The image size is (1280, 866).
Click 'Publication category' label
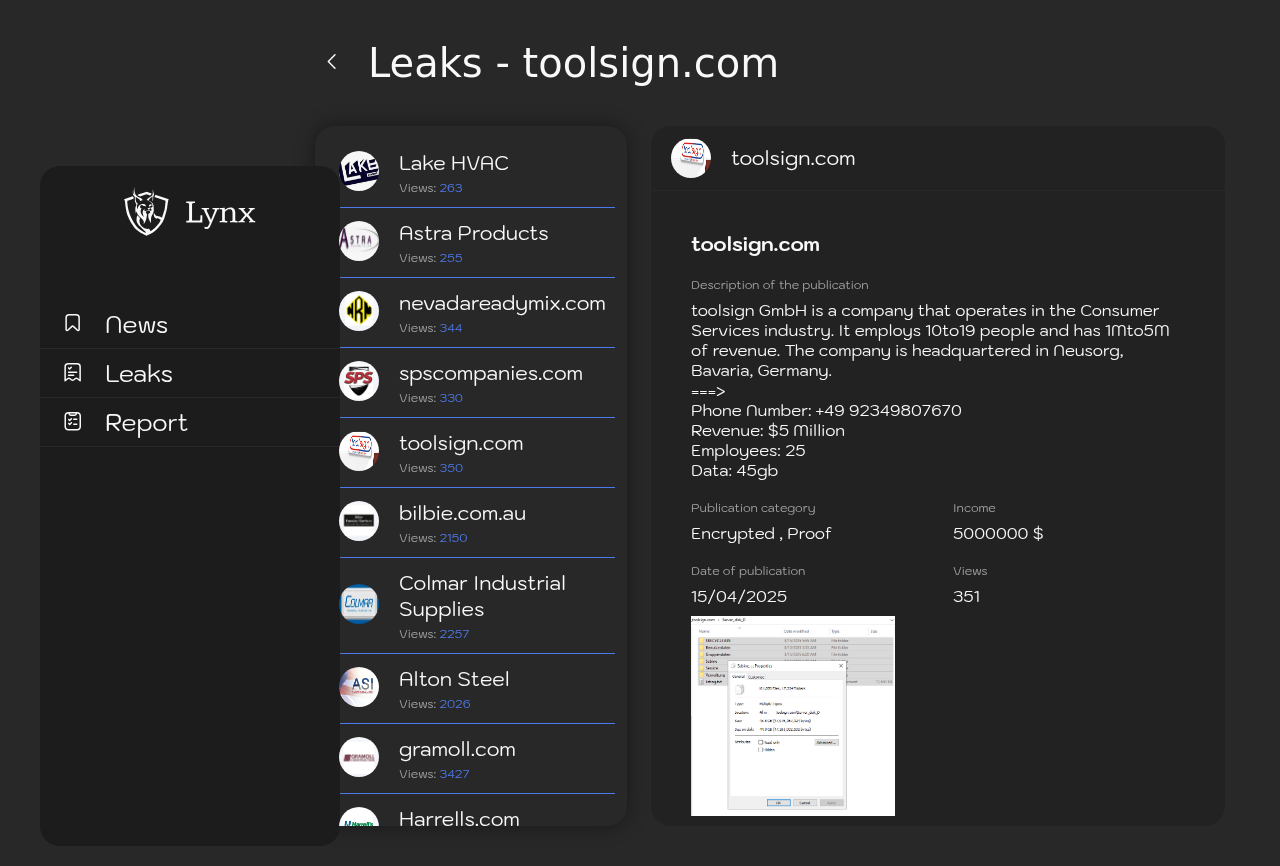[x=753, y=508]
